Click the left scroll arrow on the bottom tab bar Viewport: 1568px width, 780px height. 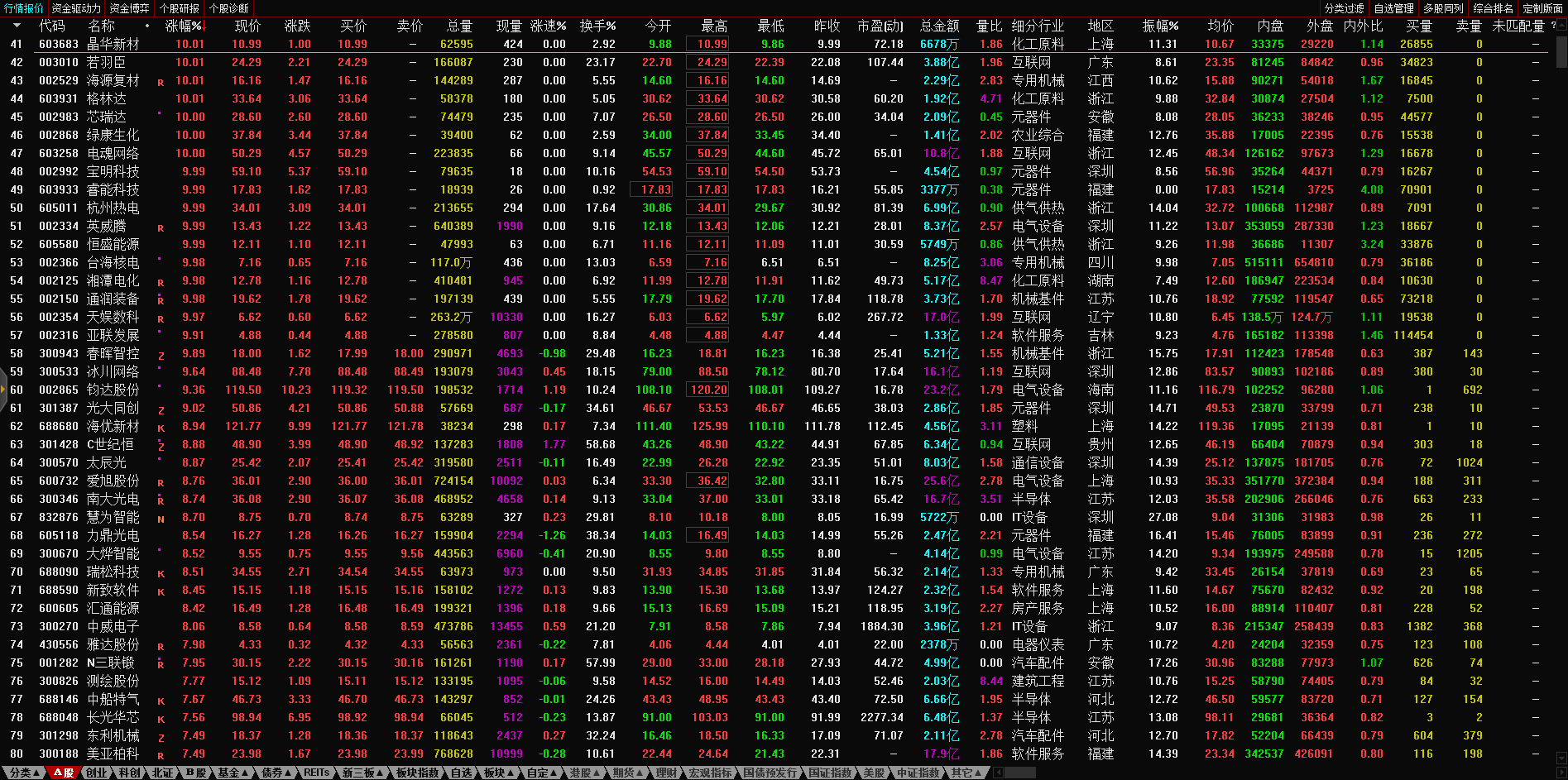click(x=998, y=773)
